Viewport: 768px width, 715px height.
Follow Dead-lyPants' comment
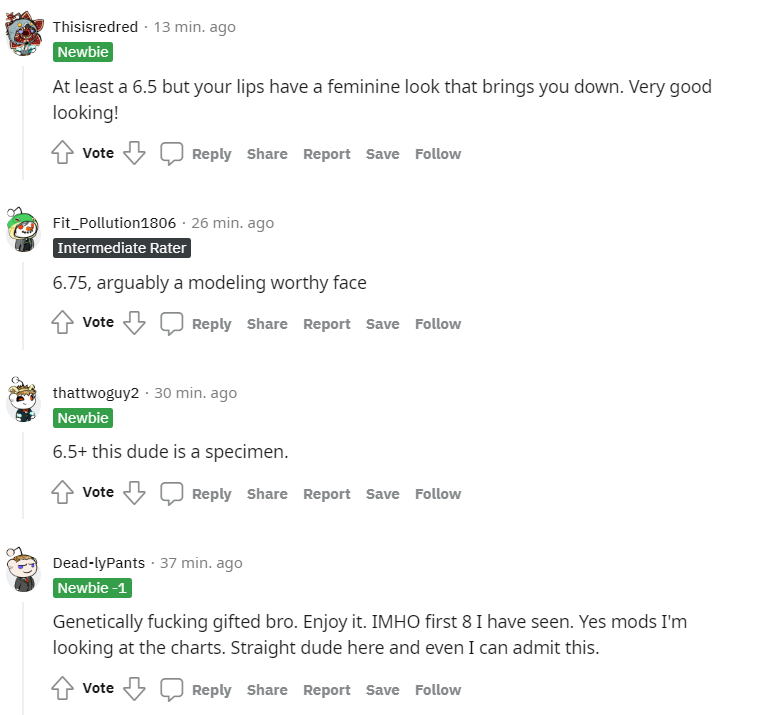point(438,690)
